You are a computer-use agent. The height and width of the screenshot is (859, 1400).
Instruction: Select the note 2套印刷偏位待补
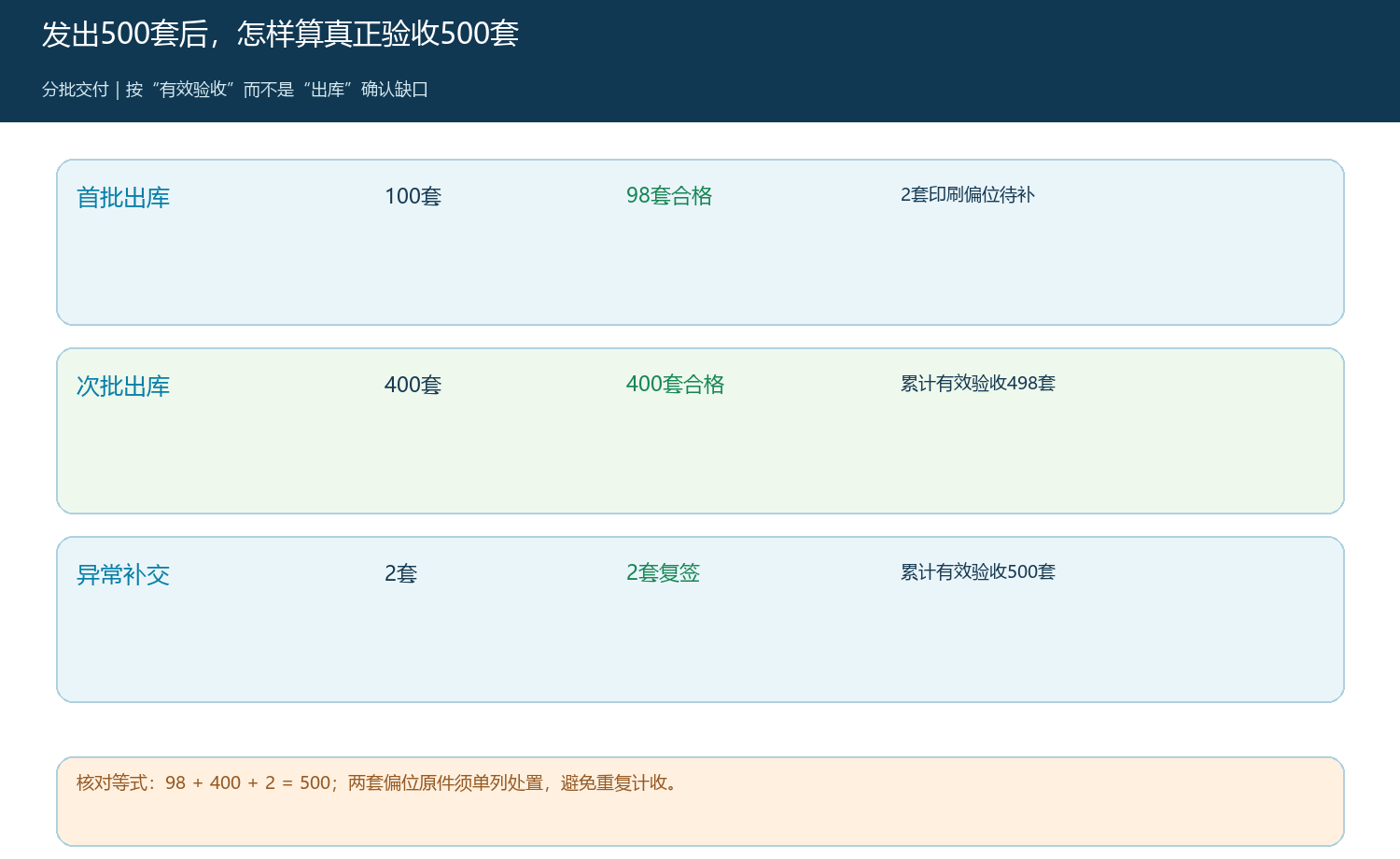(968, 194)
